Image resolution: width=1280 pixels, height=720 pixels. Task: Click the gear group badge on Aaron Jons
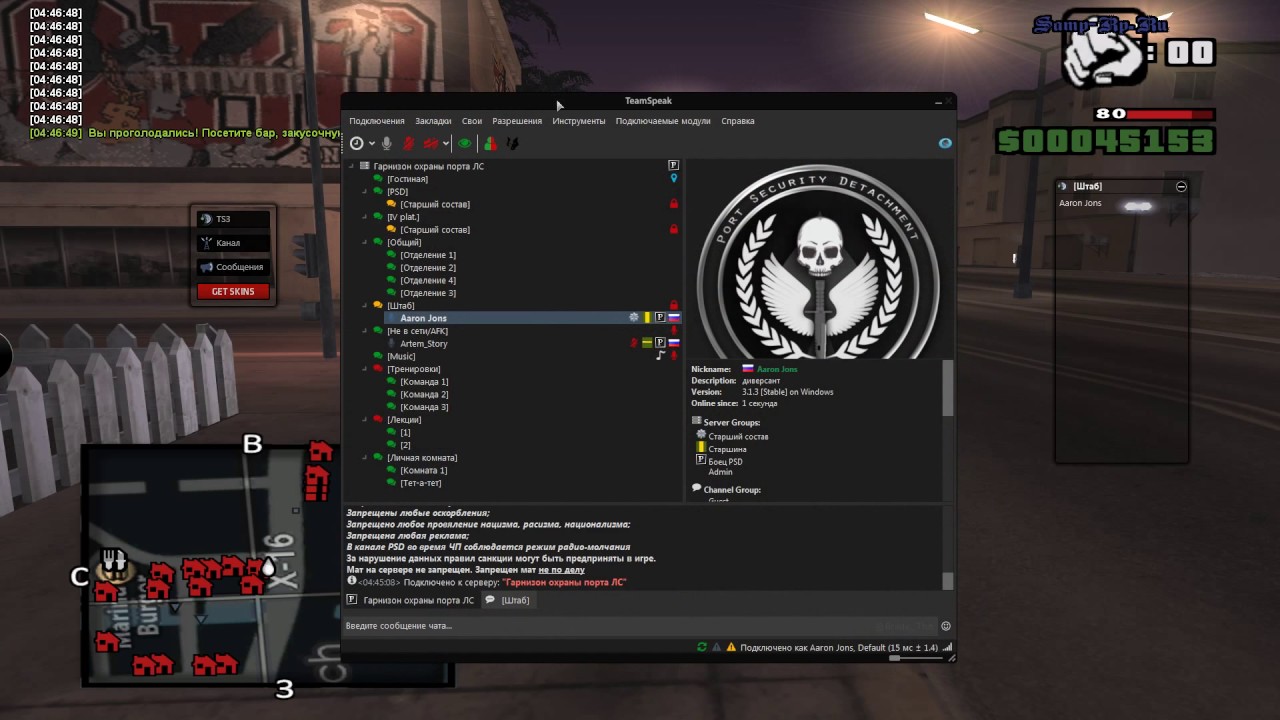633,317
